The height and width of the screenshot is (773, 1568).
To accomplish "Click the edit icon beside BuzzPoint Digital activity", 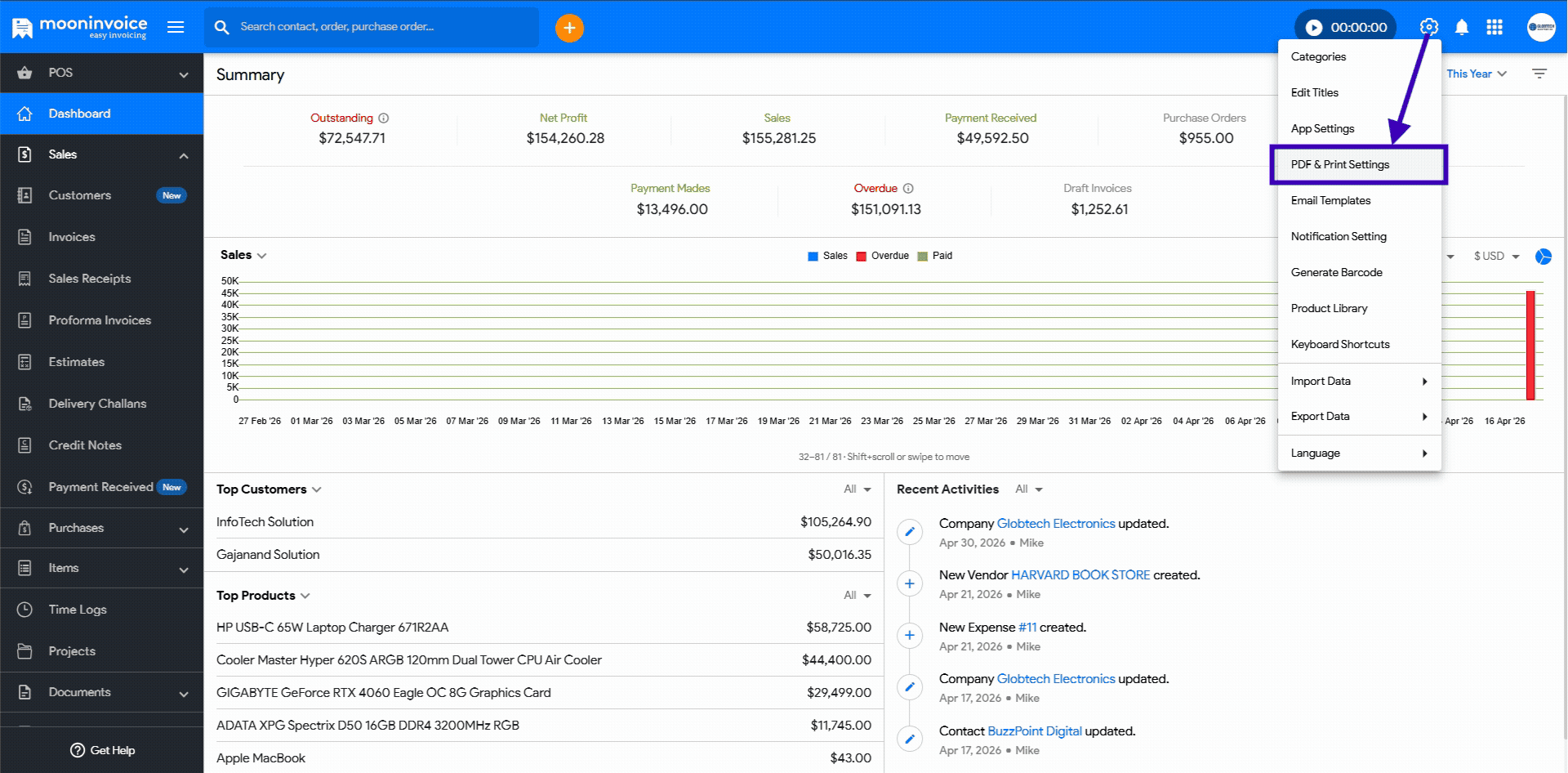I will click(x=910, y=739).
